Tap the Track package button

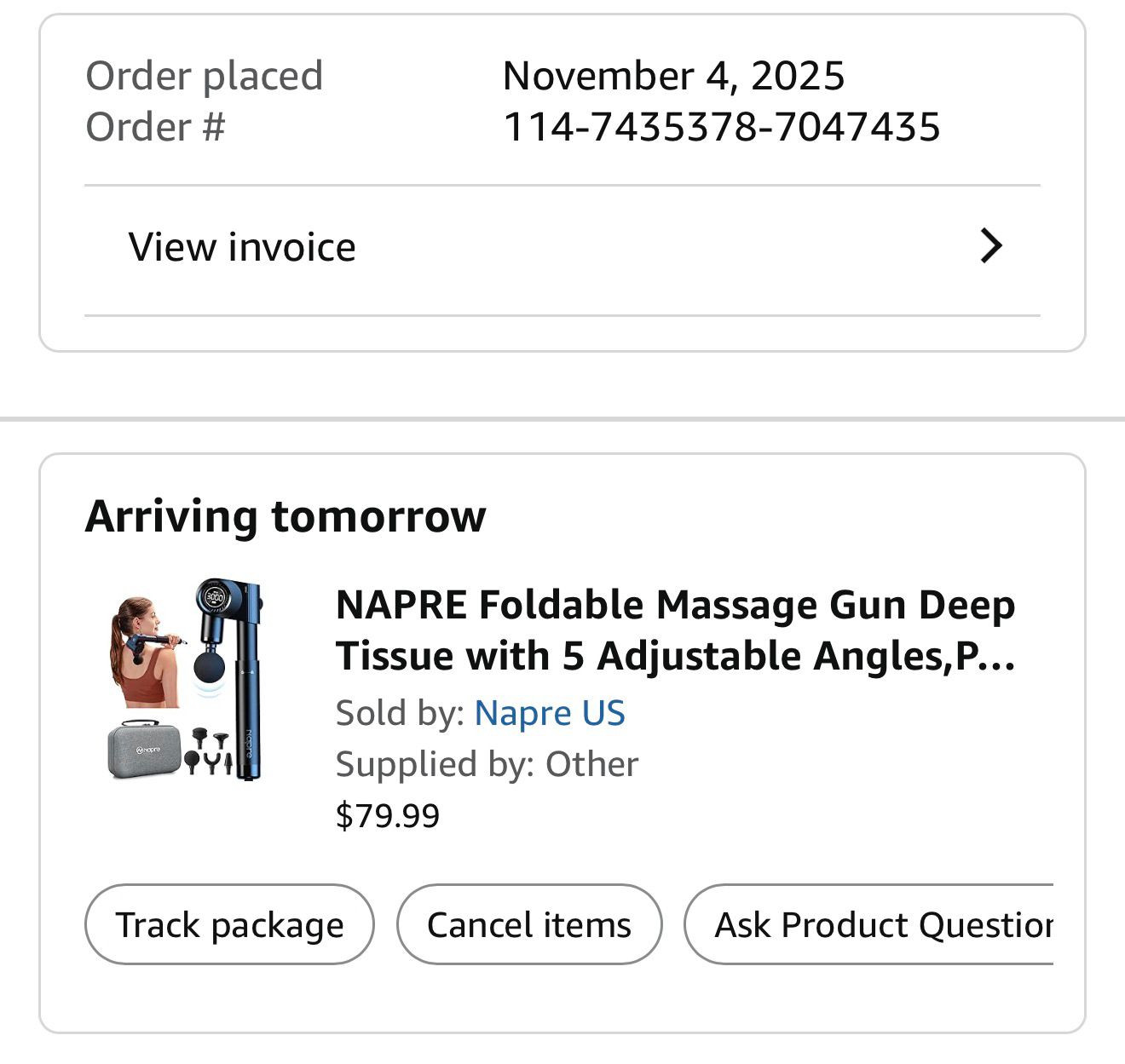click(229, 924)
